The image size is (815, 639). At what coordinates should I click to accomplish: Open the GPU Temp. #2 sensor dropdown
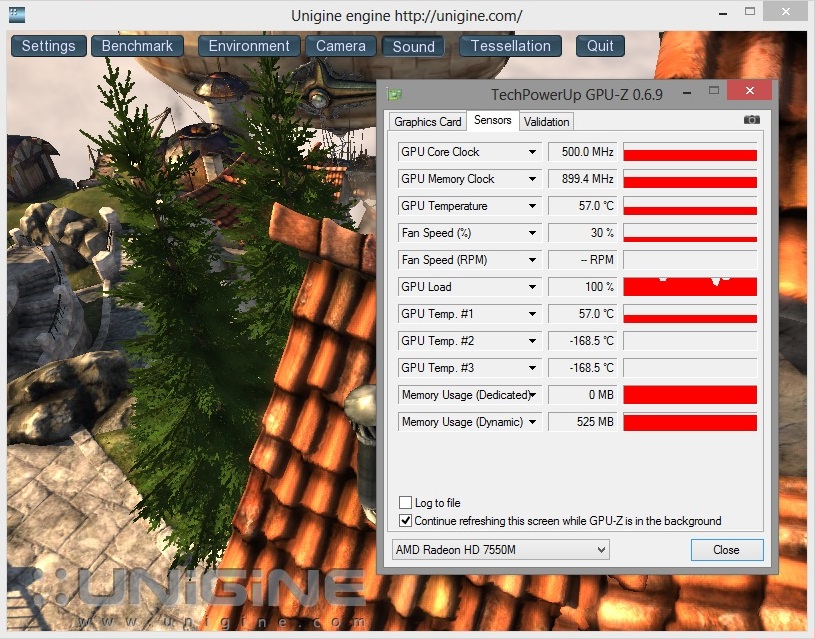(x=532, y=341)
